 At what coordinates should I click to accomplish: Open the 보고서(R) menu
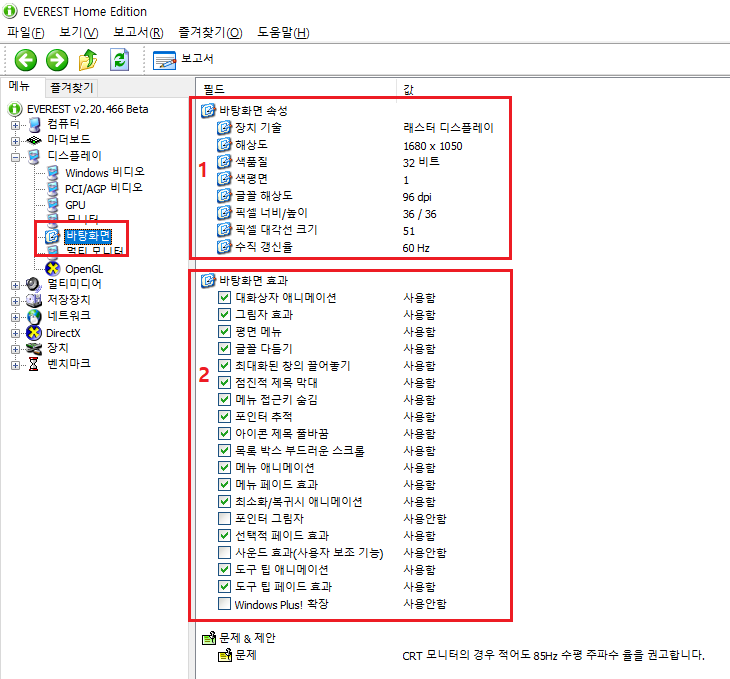138,33
